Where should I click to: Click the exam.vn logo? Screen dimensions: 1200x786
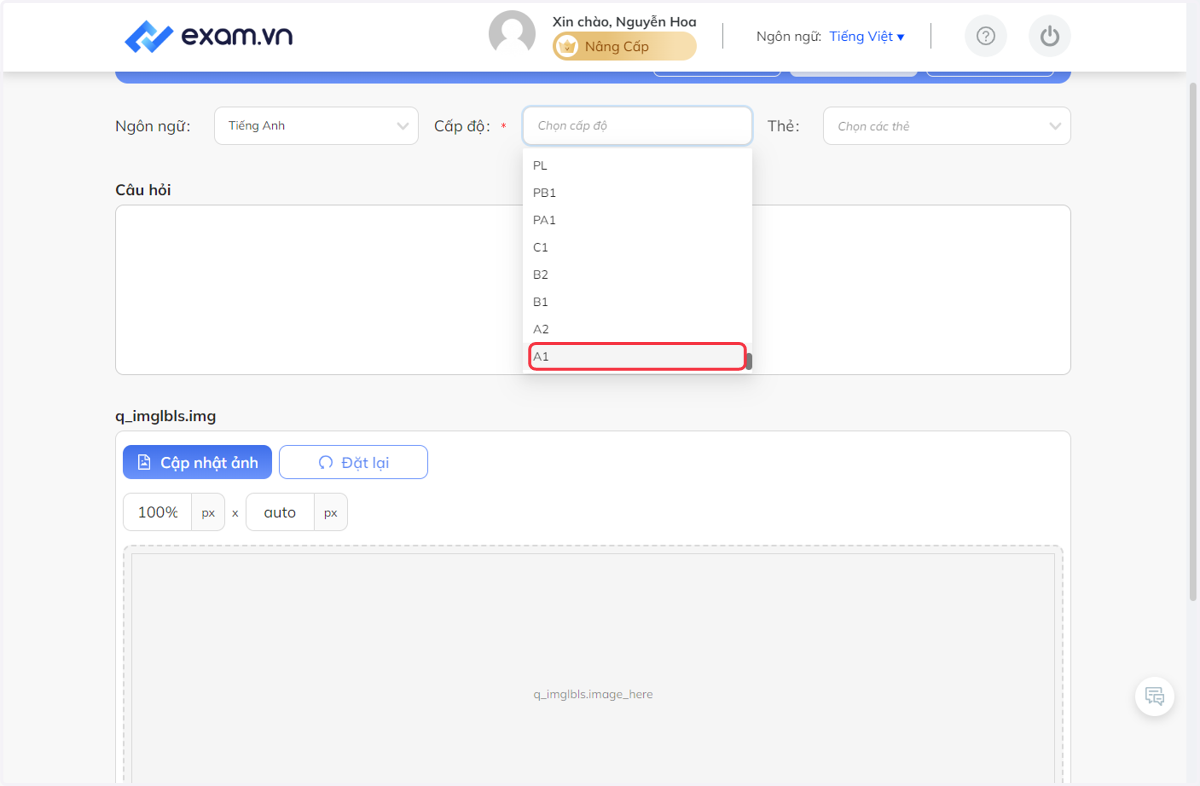(x=209, y=37)
